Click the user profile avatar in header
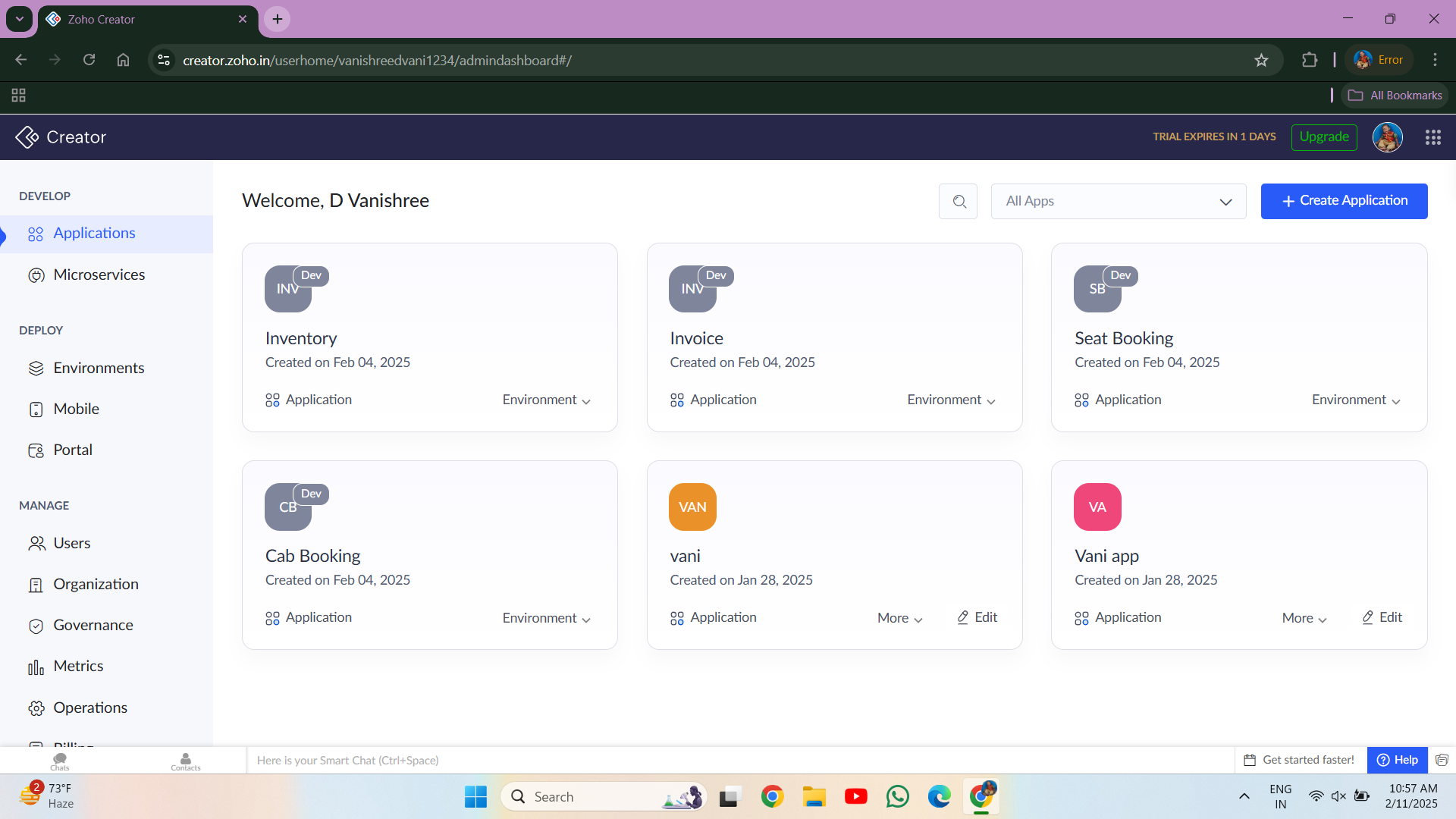Screen dimensions: 1456x819 pyautogui.click(x=1387, y=137)
